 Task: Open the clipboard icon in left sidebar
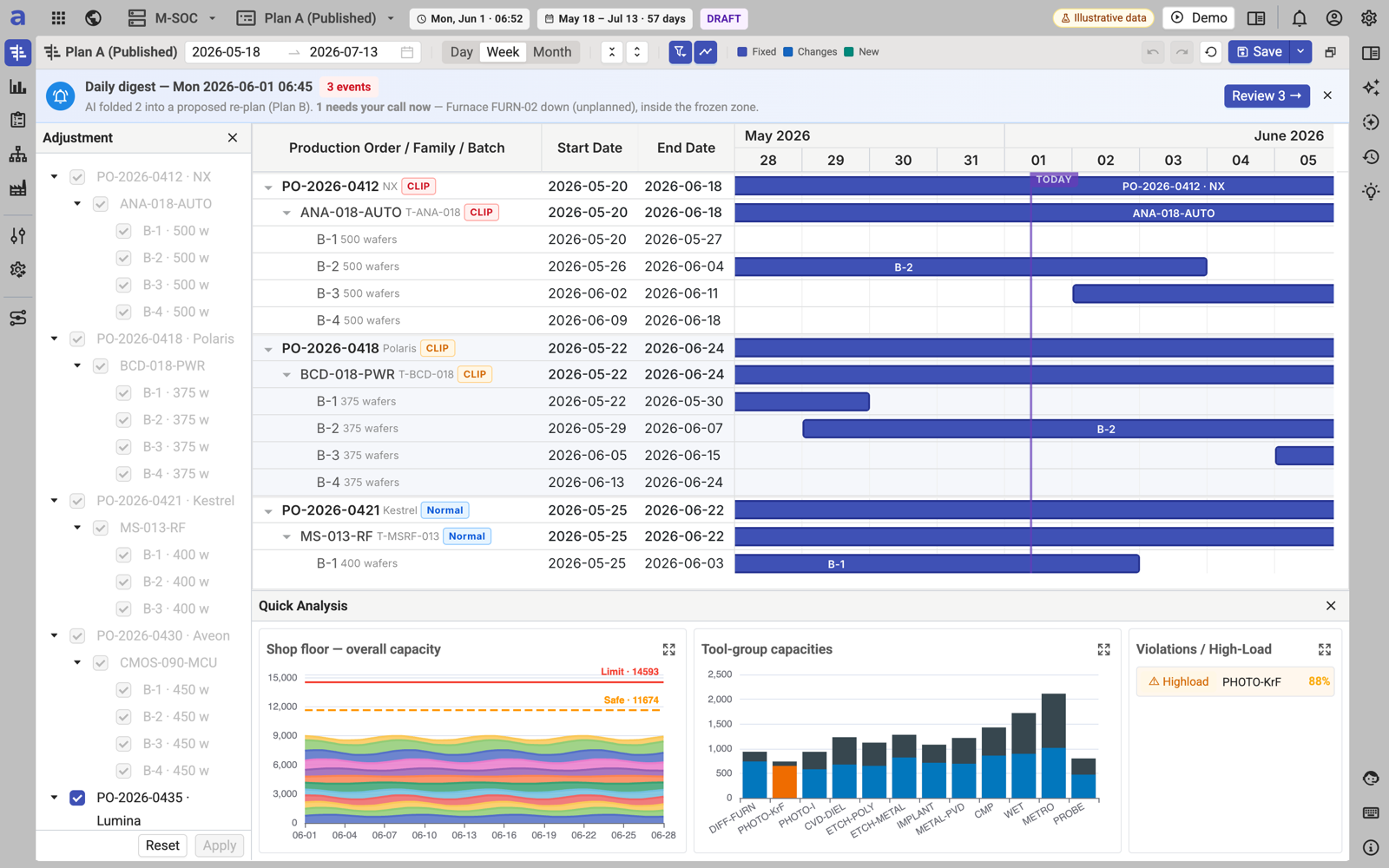point(17,121)
